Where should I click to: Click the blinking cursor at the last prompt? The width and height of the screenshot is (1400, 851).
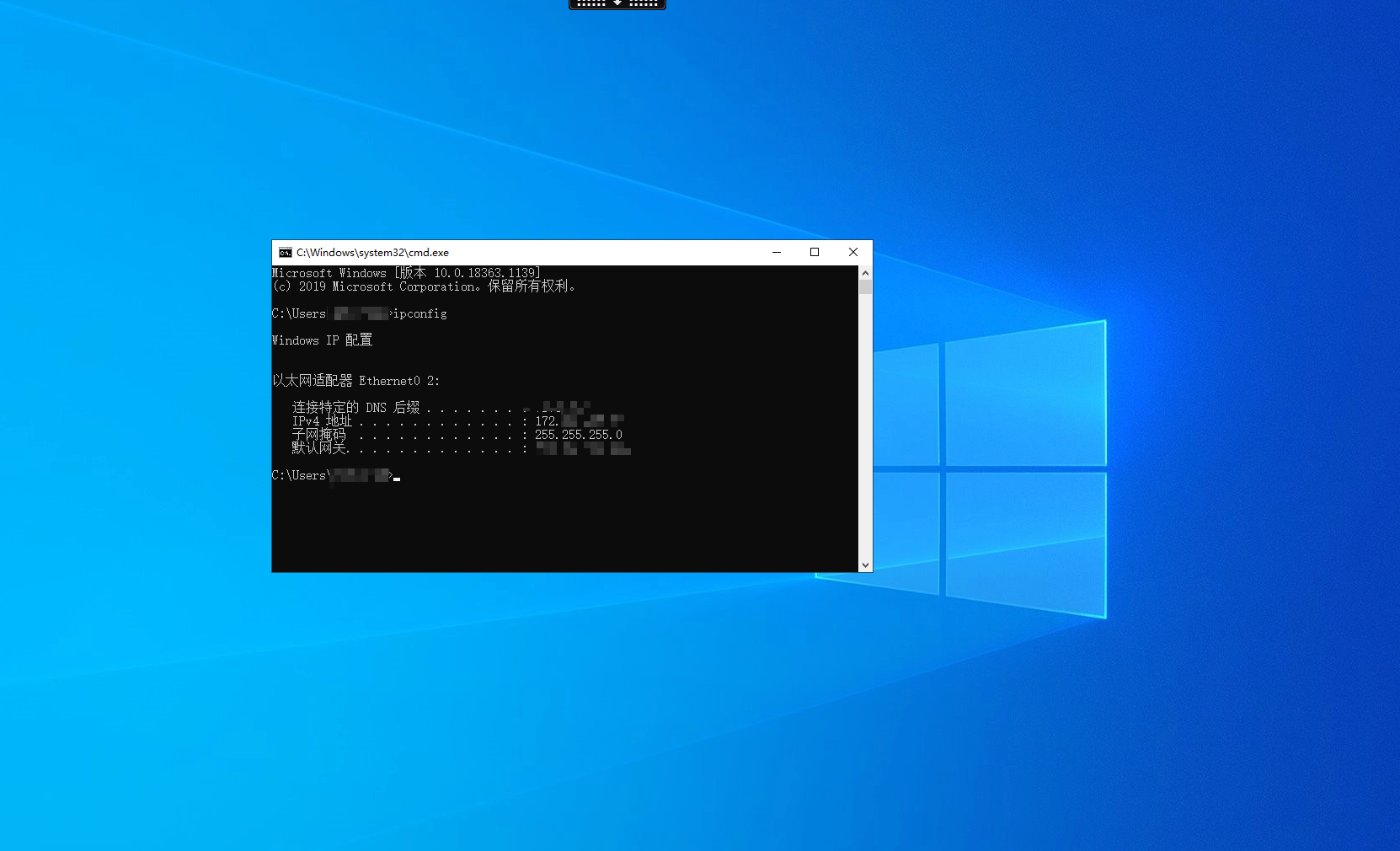point(397,478)
